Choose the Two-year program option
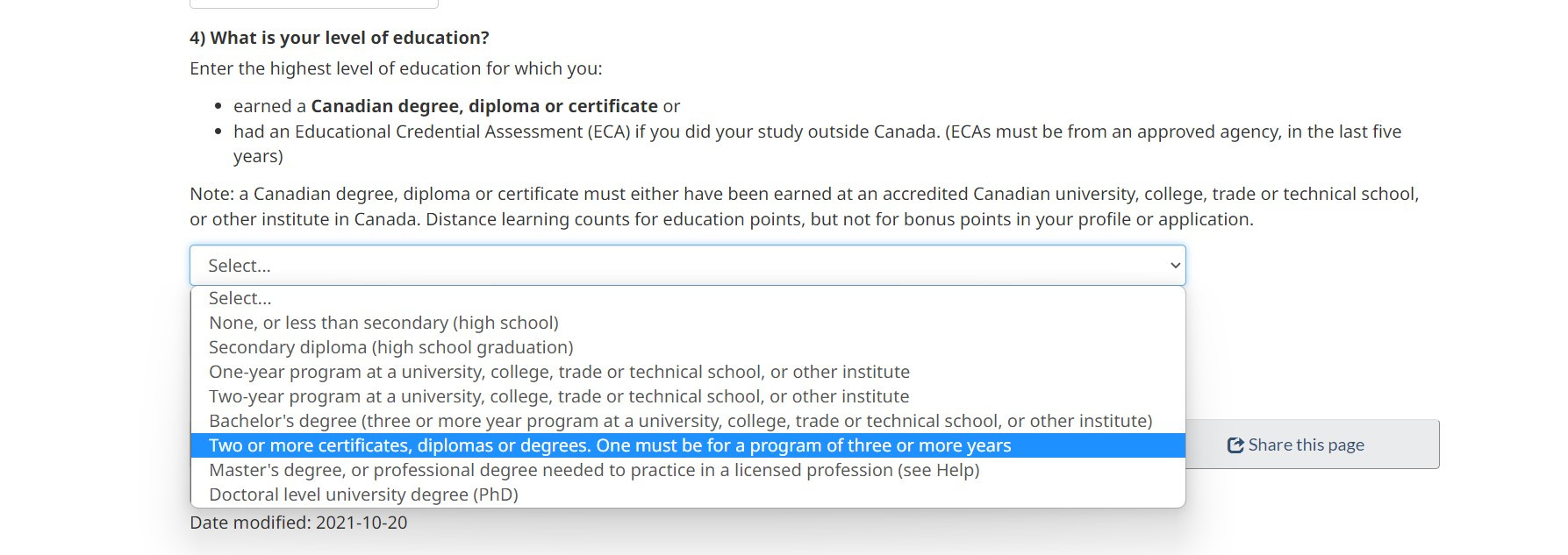Screen dimensions: 1568x555 tap(559, 396)
